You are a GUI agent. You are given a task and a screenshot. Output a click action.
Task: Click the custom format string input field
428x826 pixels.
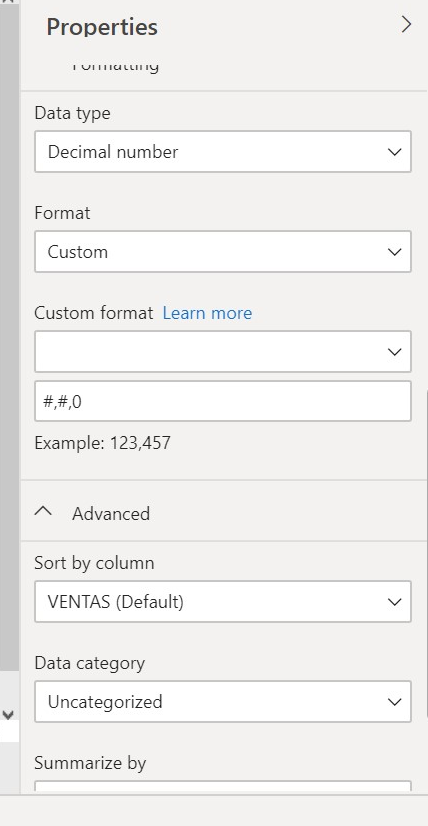tap(222, 402)
